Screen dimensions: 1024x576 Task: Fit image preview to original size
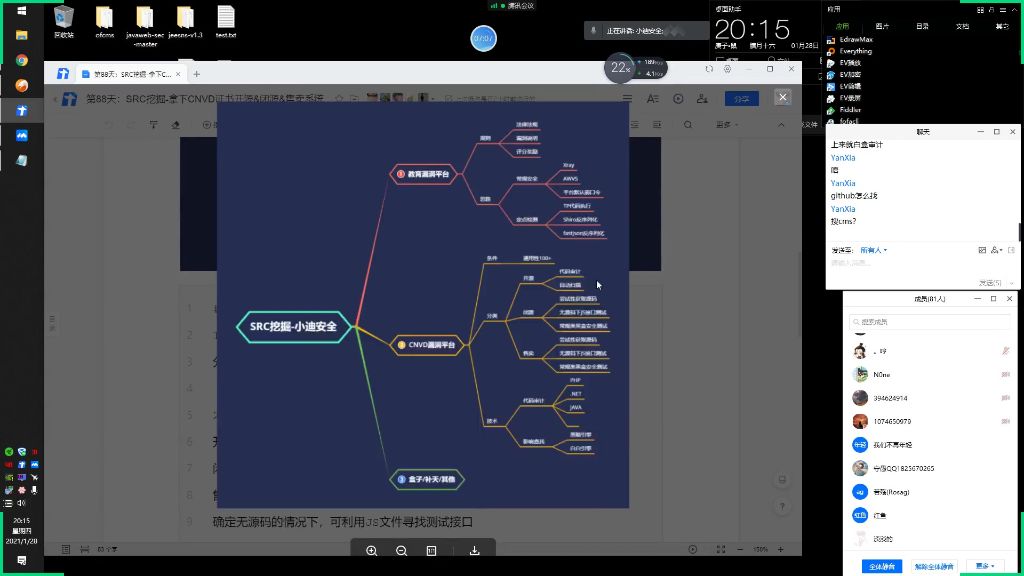432,551
